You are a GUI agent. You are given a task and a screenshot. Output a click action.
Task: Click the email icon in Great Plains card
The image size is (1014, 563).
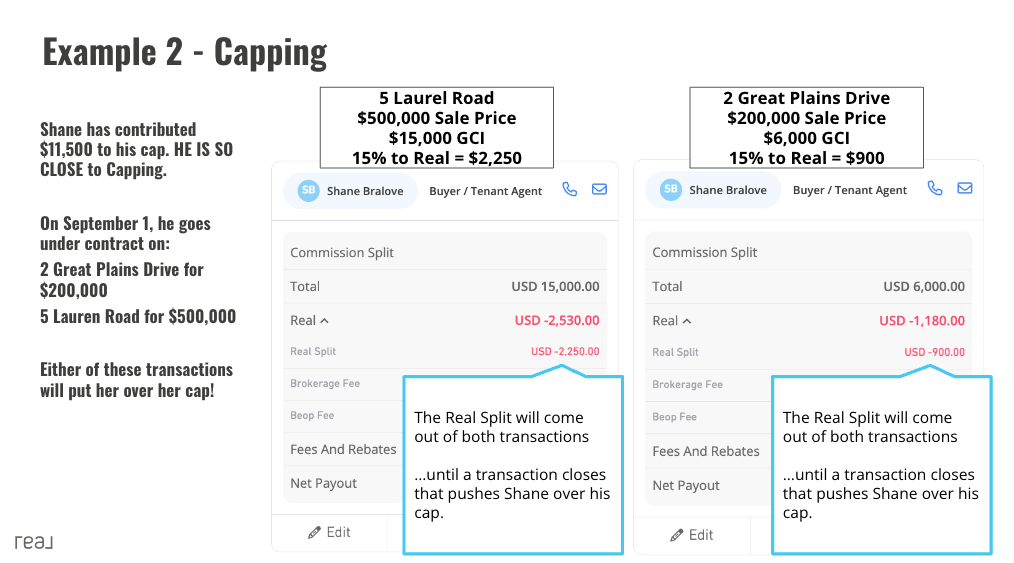965,188
